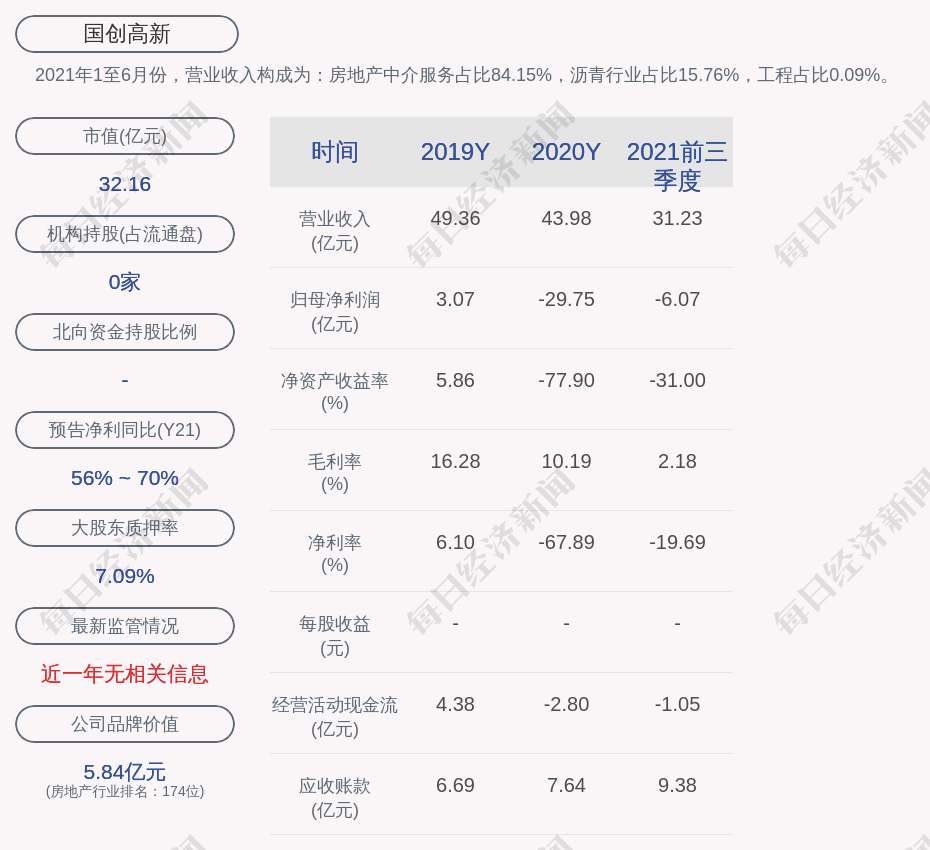Click the 最新监管情况 label pill

(125, 626)
